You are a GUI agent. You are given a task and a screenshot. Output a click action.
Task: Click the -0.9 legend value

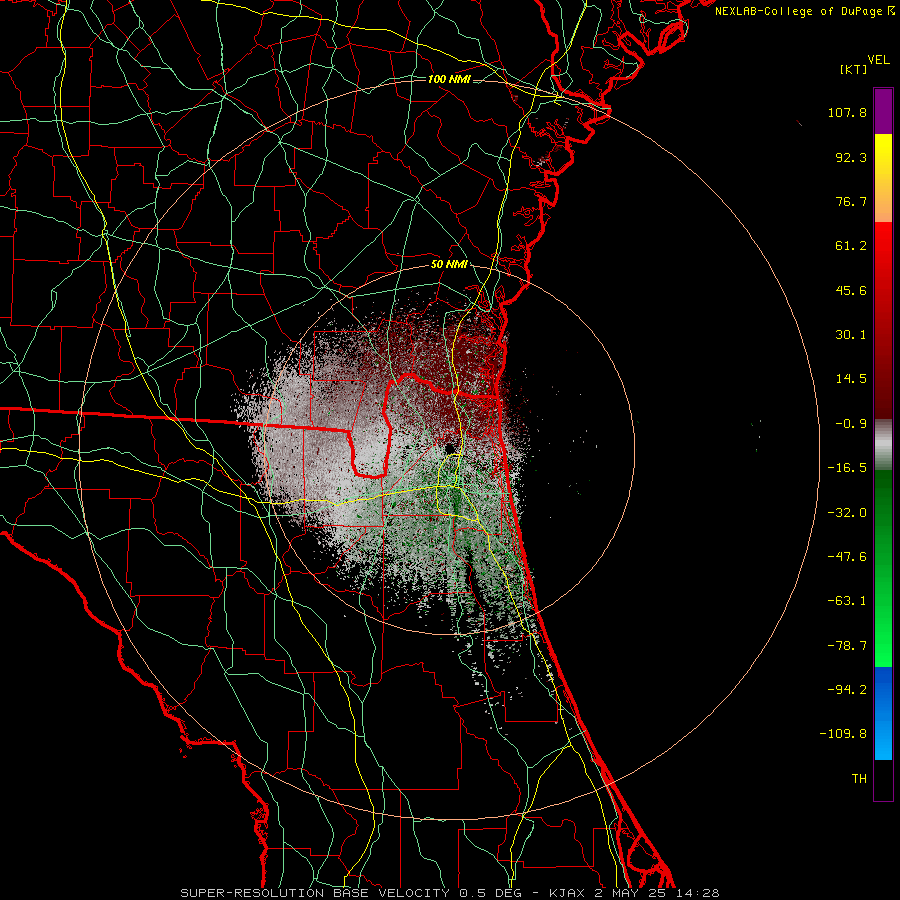pyautogui.click(x=851, y=424)
